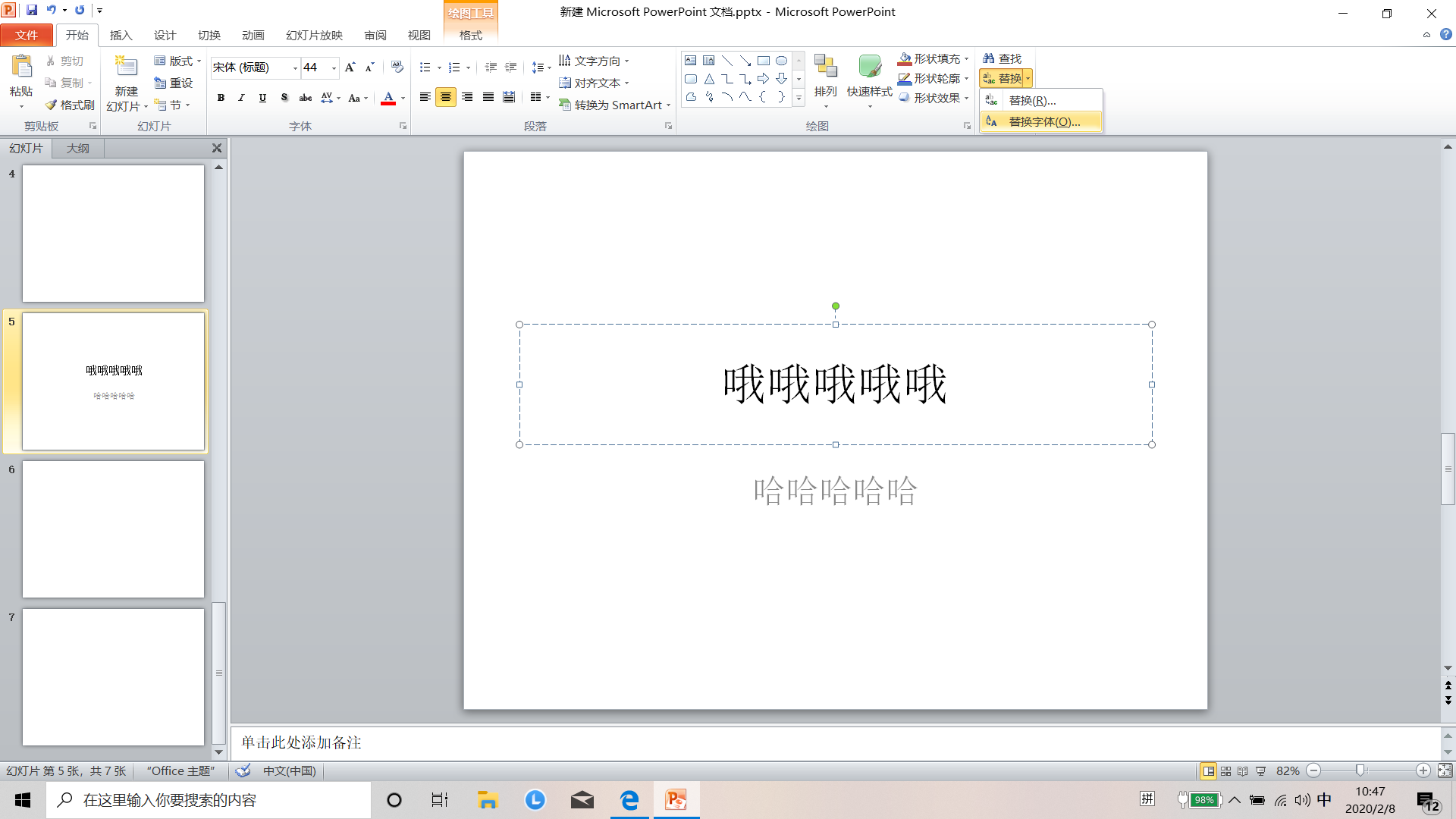Switch to Slide Sorter view icon
Screen dimensions: 1456x819
pos(1225,770)
